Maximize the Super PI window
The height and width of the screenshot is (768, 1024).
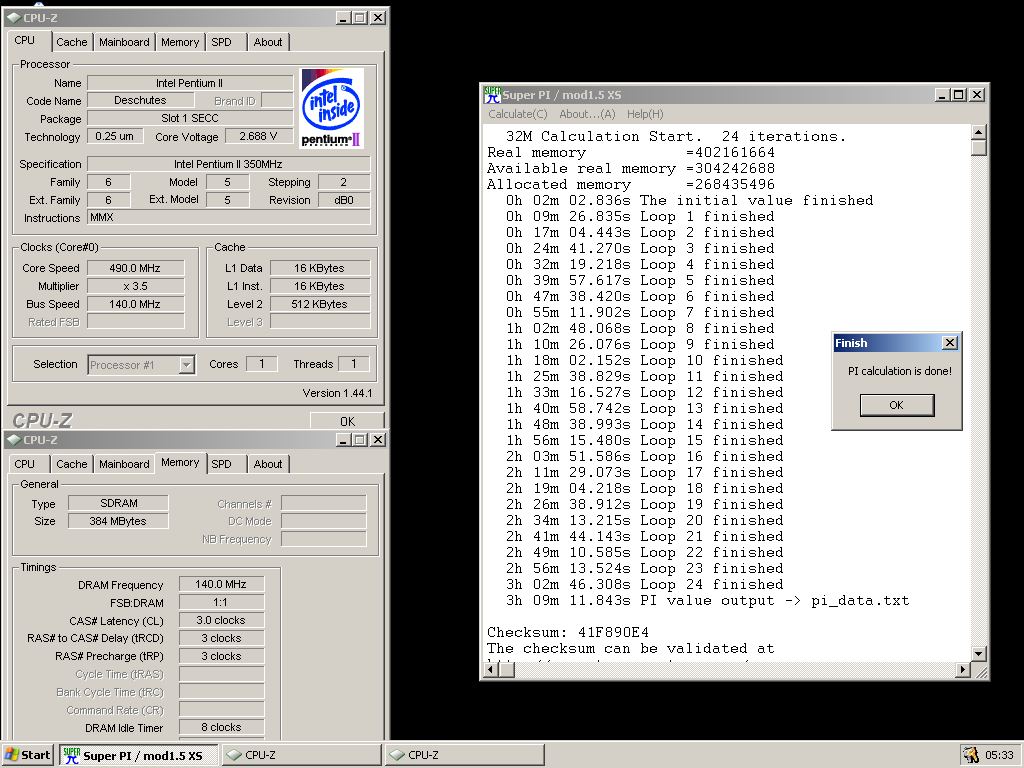(x=958, y=95)
